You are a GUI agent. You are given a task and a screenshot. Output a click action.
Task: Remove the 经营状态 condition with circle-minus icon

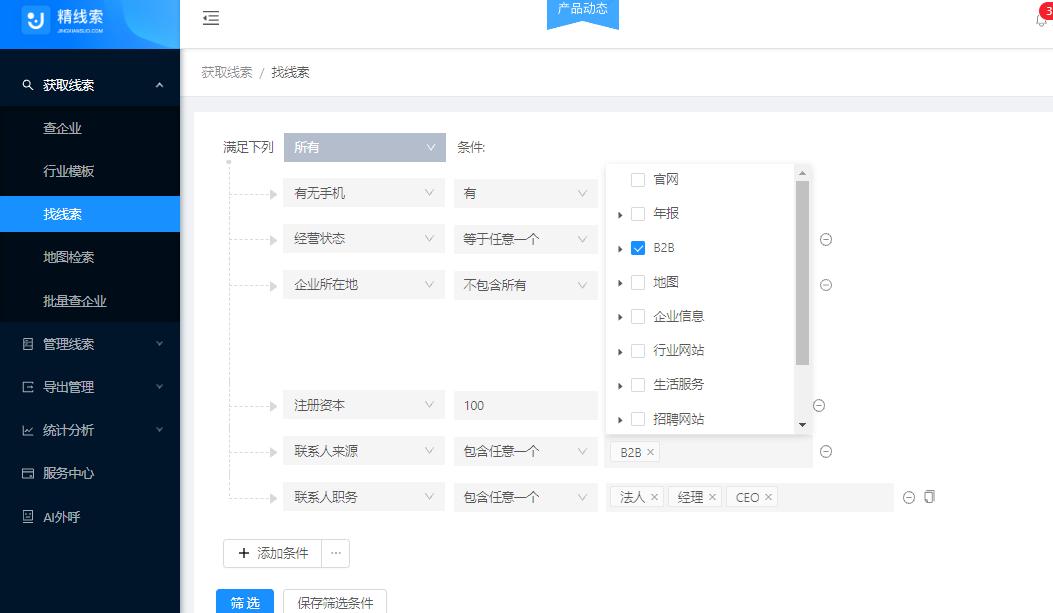[825, 238]
